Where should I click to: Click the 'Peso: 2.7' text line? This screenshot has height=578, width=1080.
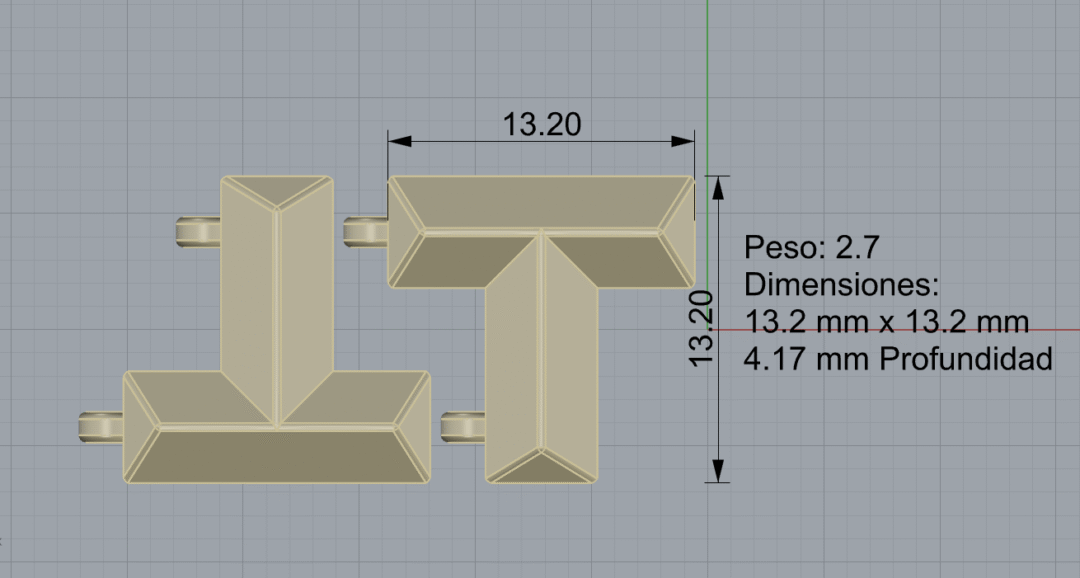coord(811,248)
